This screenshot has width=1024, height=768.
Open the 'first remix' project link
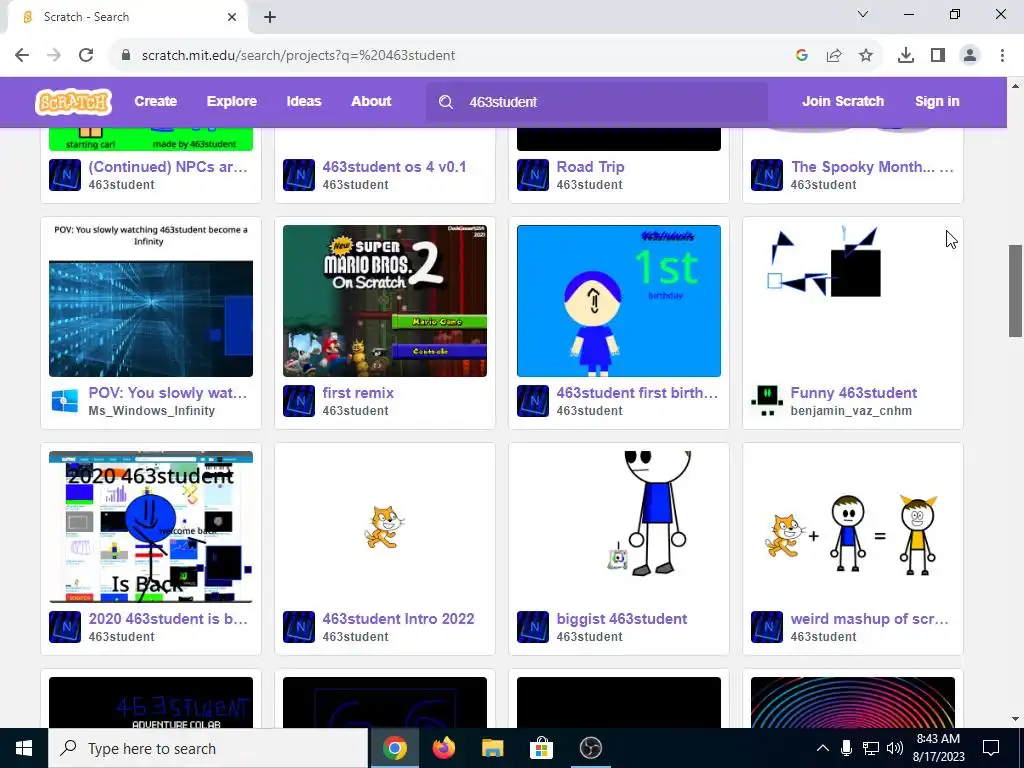click(x=358, y=392)
